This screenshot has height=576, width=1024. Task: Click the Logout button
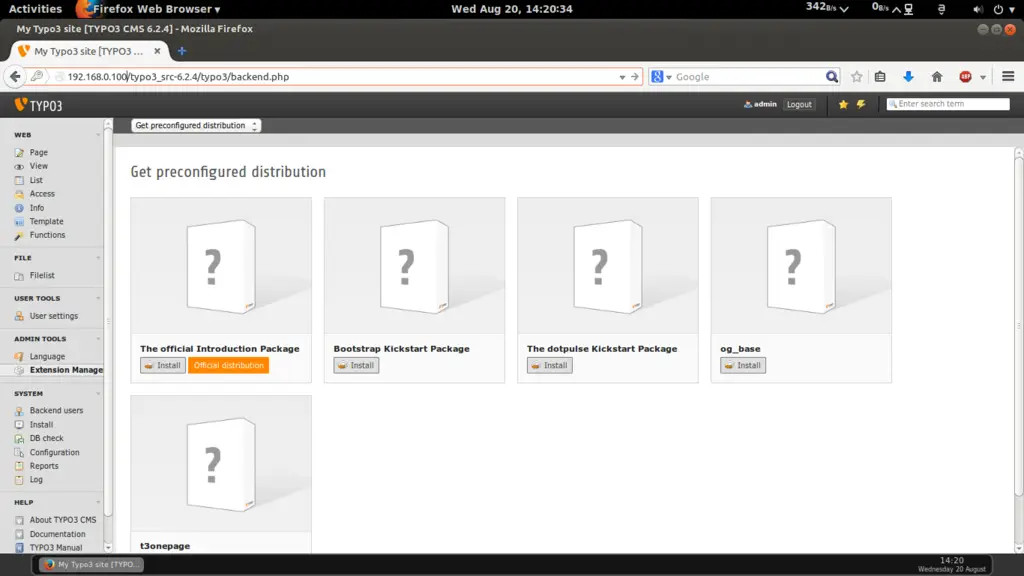click(799, 104)
